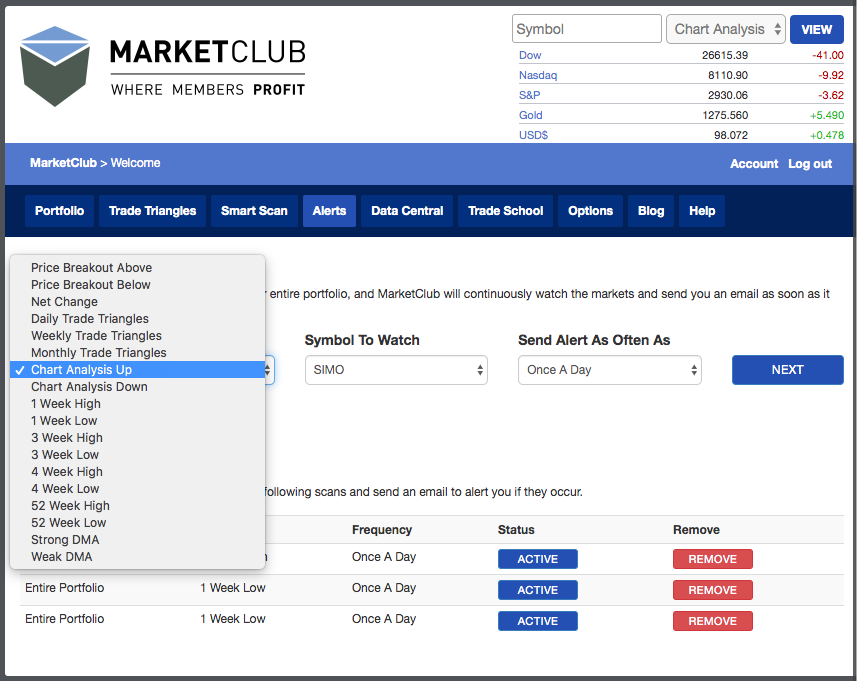Viewport: 857px width, 681px height.
Task: Click the MarketClub breadcrumb link
Action: (x=63, y=163)
